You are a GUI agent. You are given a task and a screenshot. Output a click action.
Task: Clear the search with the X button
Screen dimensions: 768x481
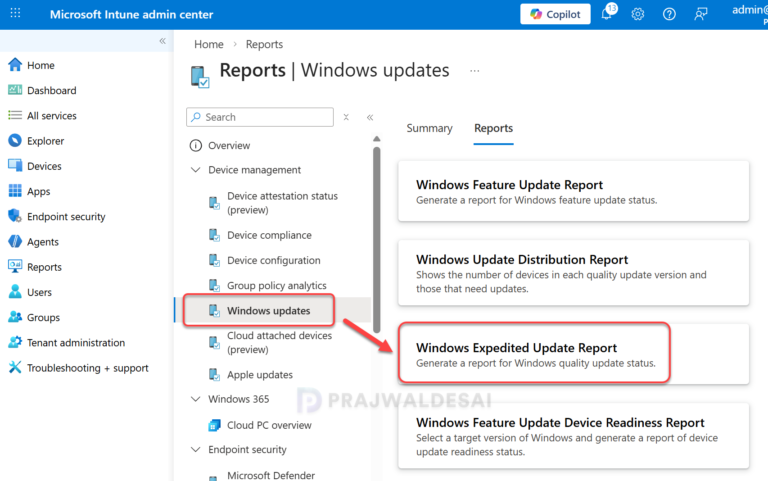point(346,117)
